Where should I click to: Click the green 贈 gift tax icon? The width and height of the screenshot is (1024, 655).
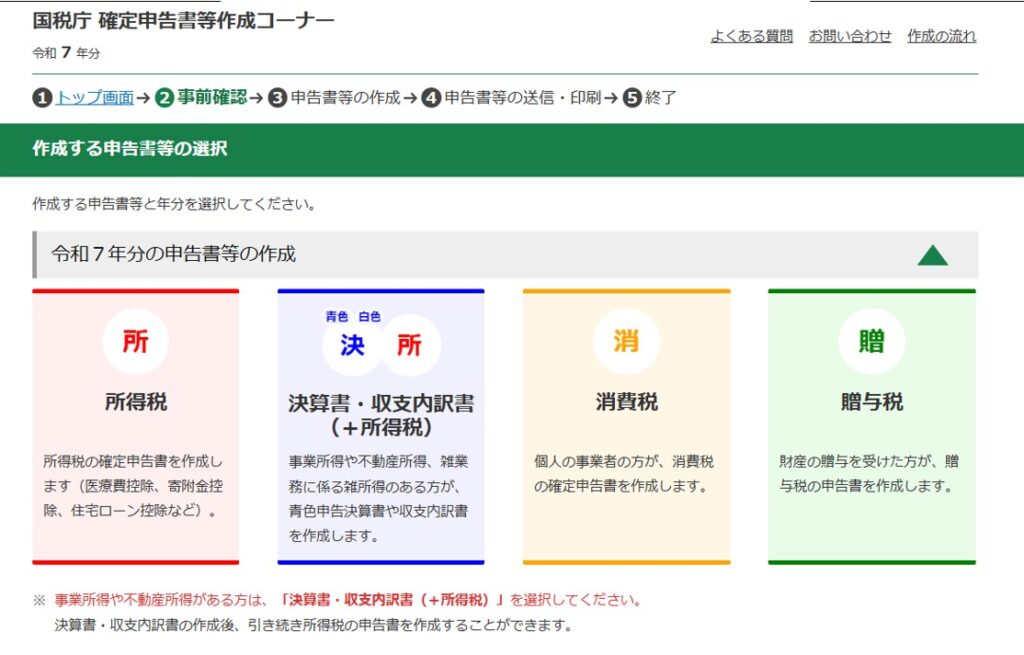pyautogui.click(x=871, y=341)
